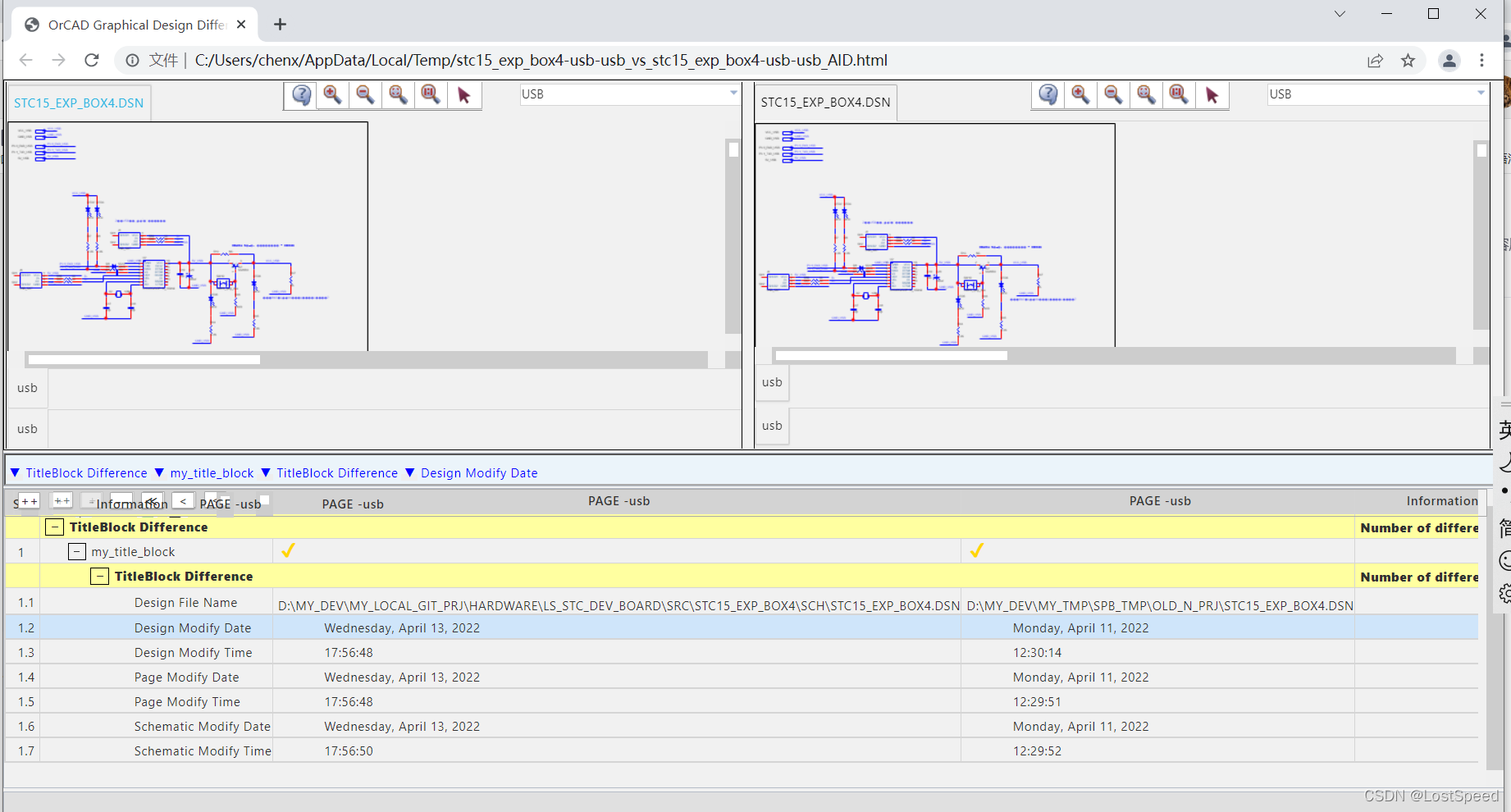The height and width of the screenshot is (812, 1511).
Task: Click help icon in left schematic toolbar
Action: pos(301,95)
